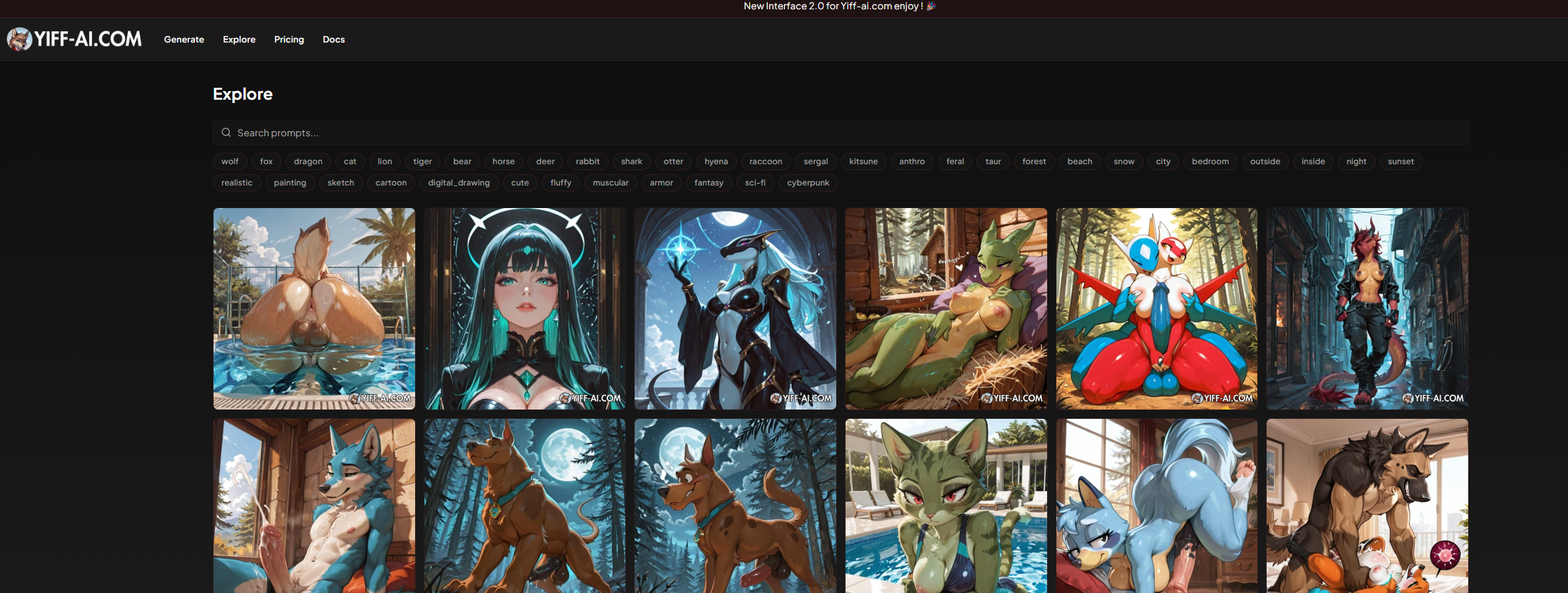Image resolution: width=1568 pixels, height=593 pixels.
Task: Filter by the otter tag
Action: tap(673, 162)
